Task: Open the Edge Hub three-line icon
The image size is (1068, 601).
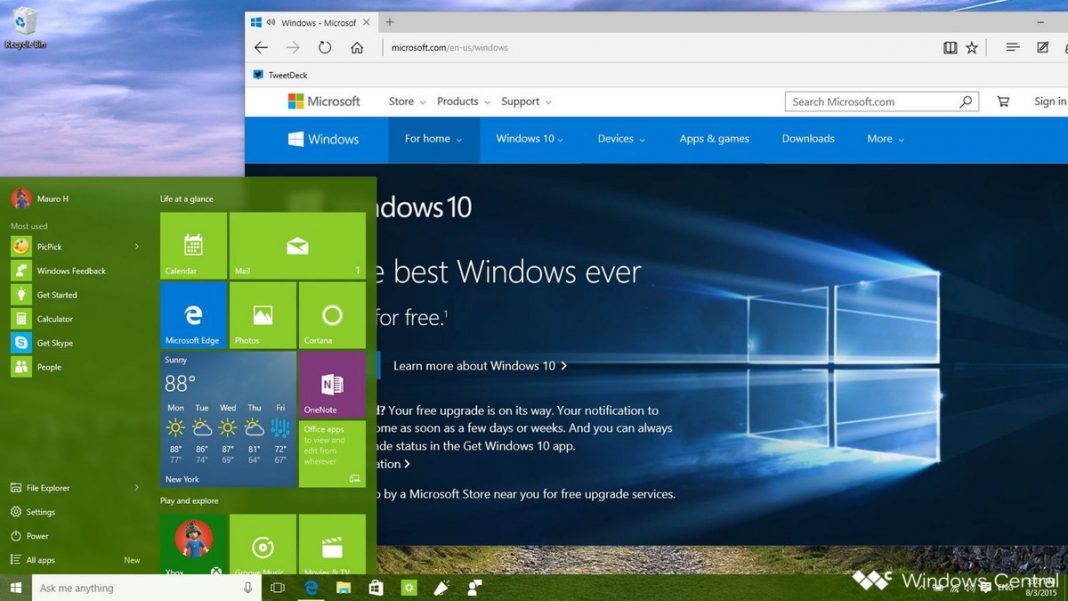Action: pyautogui.click(x=1013, y=47)
